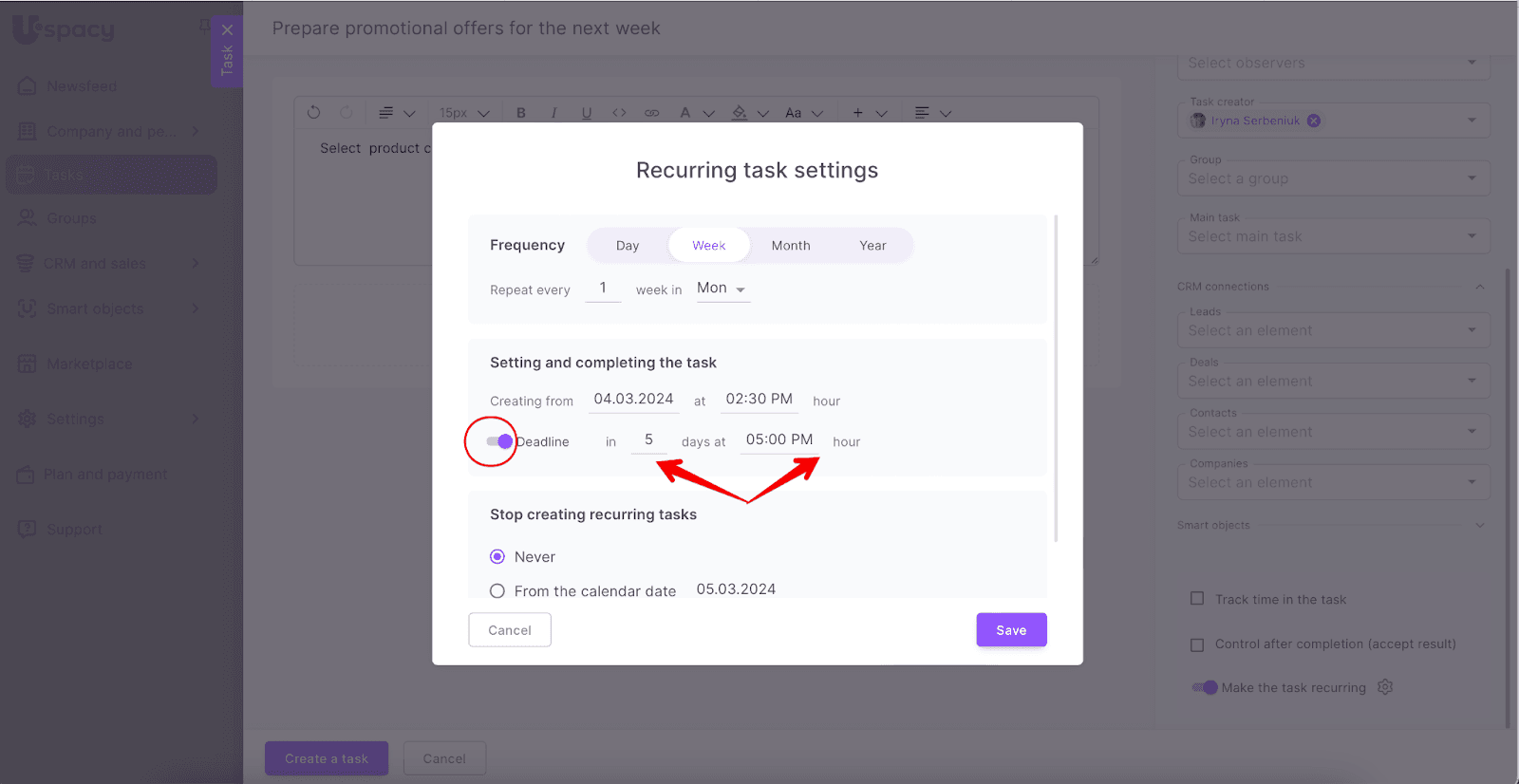Close the Task panel with X icon
Image resolution: width=1519 pixels, height=784 pixels.
[x=227, y=30]
